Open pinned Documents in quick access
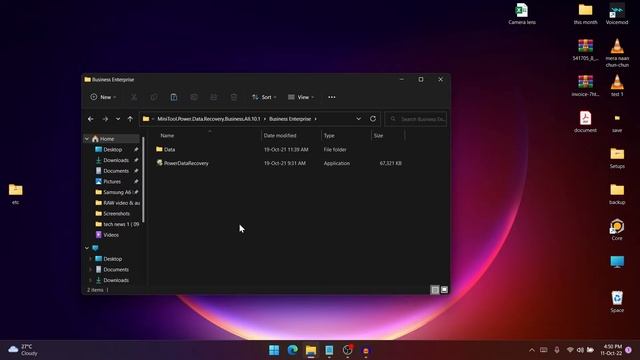640x360 pixels. (115, 171)
